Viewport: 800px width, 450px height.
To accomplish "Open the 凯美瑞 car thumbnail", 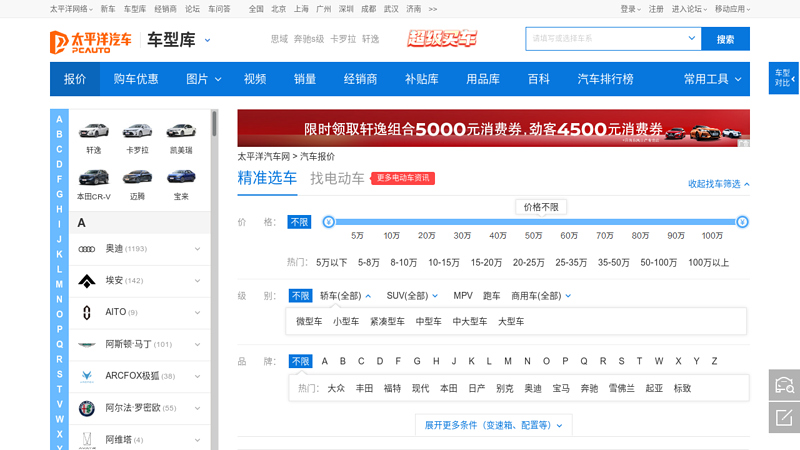I will point(181,131).
